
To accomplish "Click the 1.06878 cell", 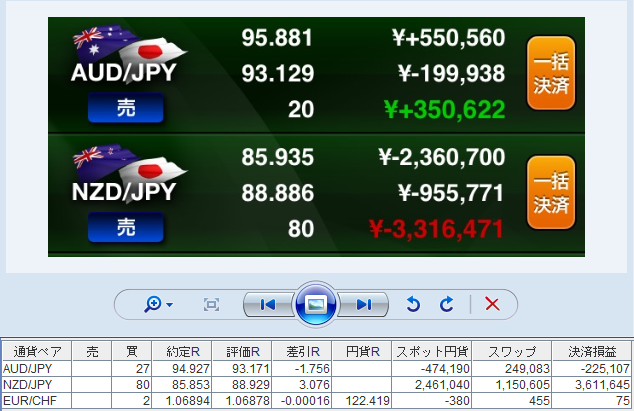I will click(242, 400).
